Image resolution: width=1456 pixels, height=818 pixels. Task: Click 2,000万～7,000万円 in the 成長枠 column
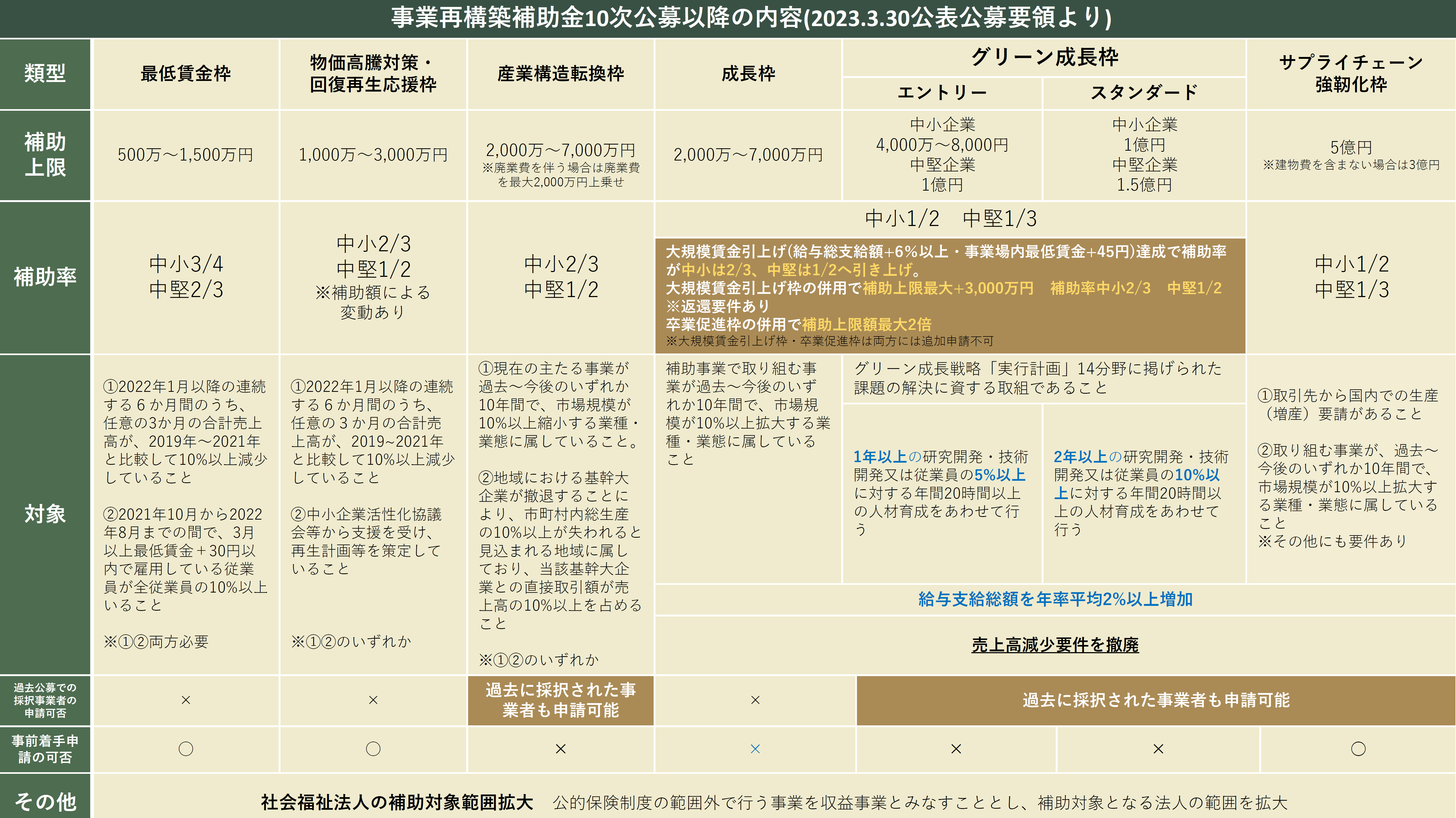748,155
